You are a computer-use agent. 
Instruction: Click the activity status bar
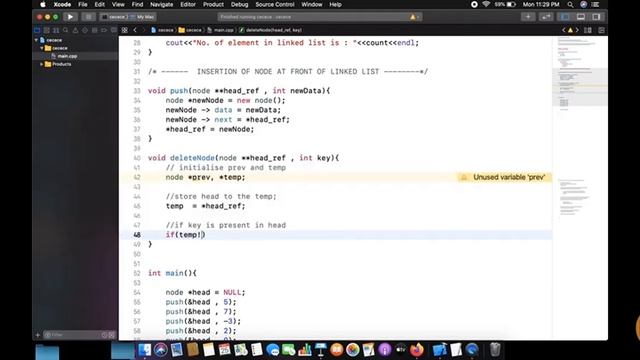tap(320, 17)
